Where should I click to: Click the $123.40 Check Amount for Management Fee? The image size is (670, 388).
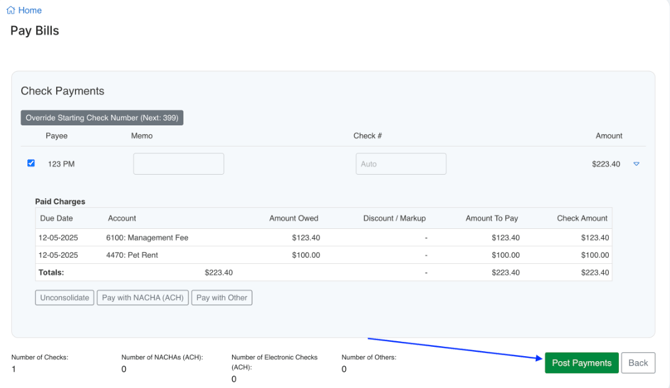[x=595, y=238]
